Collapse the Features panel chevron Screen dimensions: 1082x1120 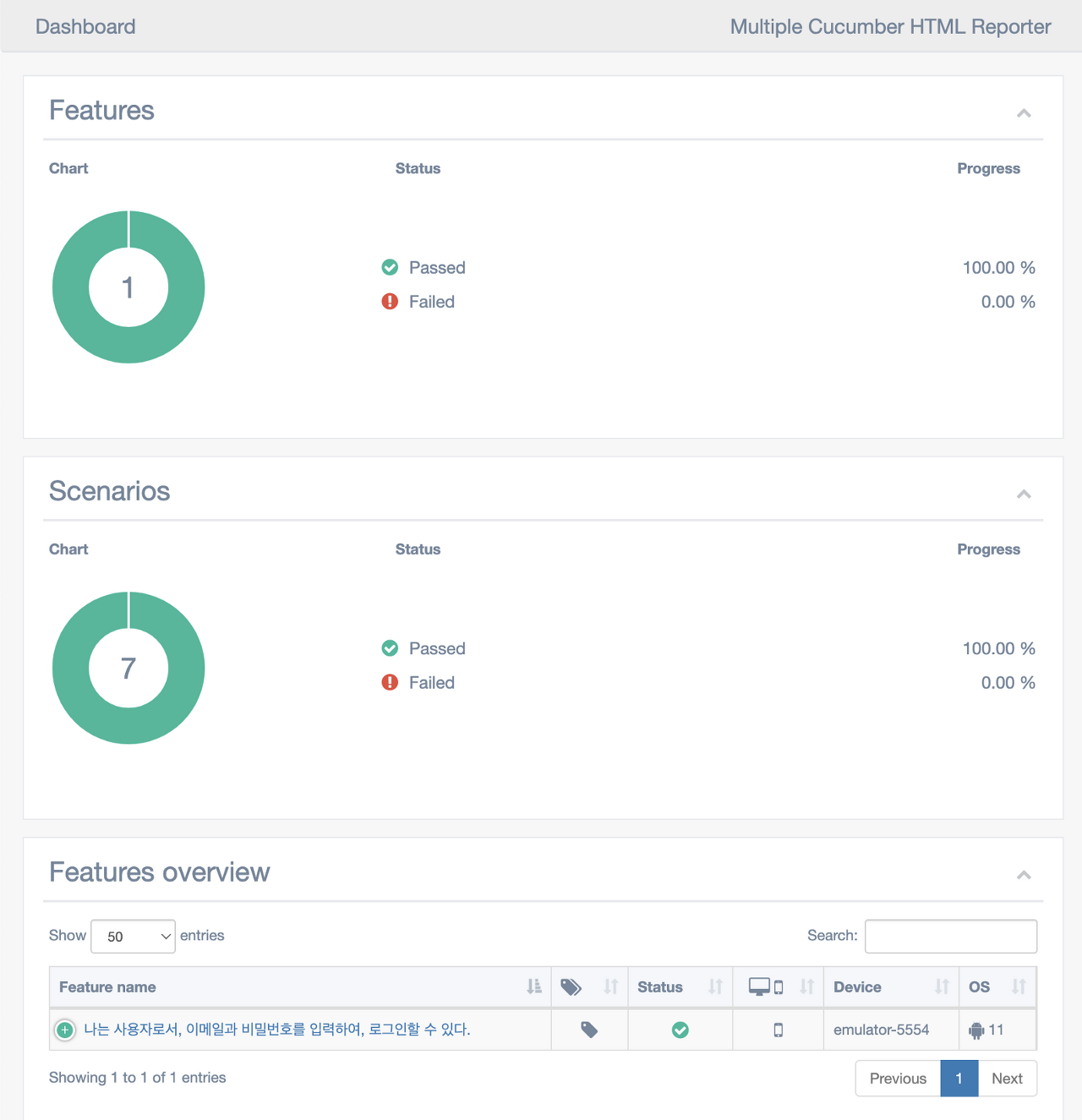(x=1024, y=112)
